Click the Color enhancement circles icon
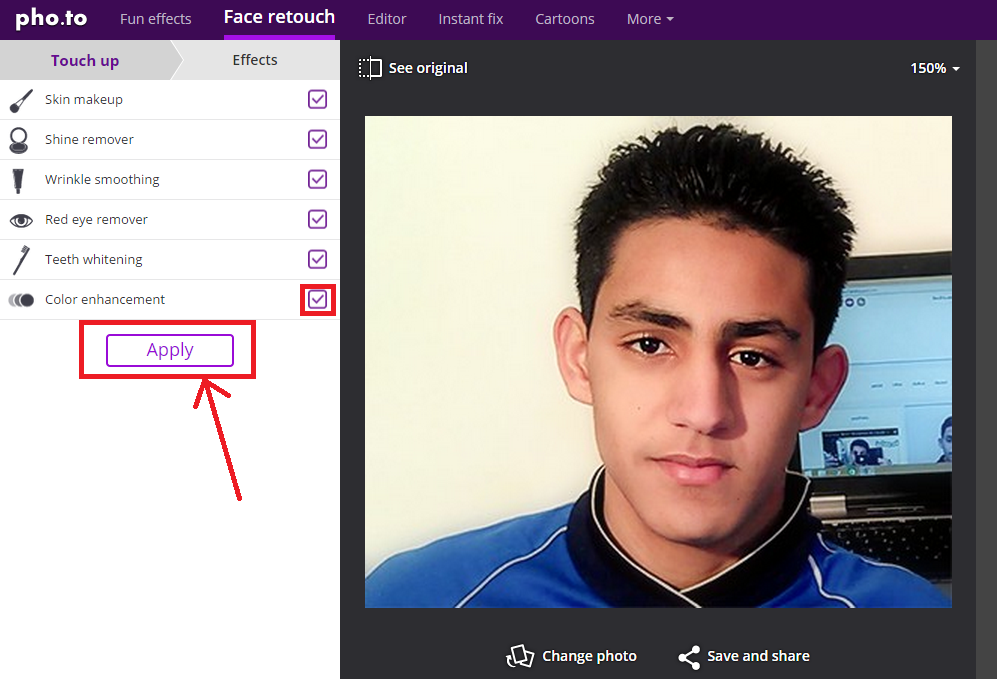997x679 pixels. click(x=21, y=300)
